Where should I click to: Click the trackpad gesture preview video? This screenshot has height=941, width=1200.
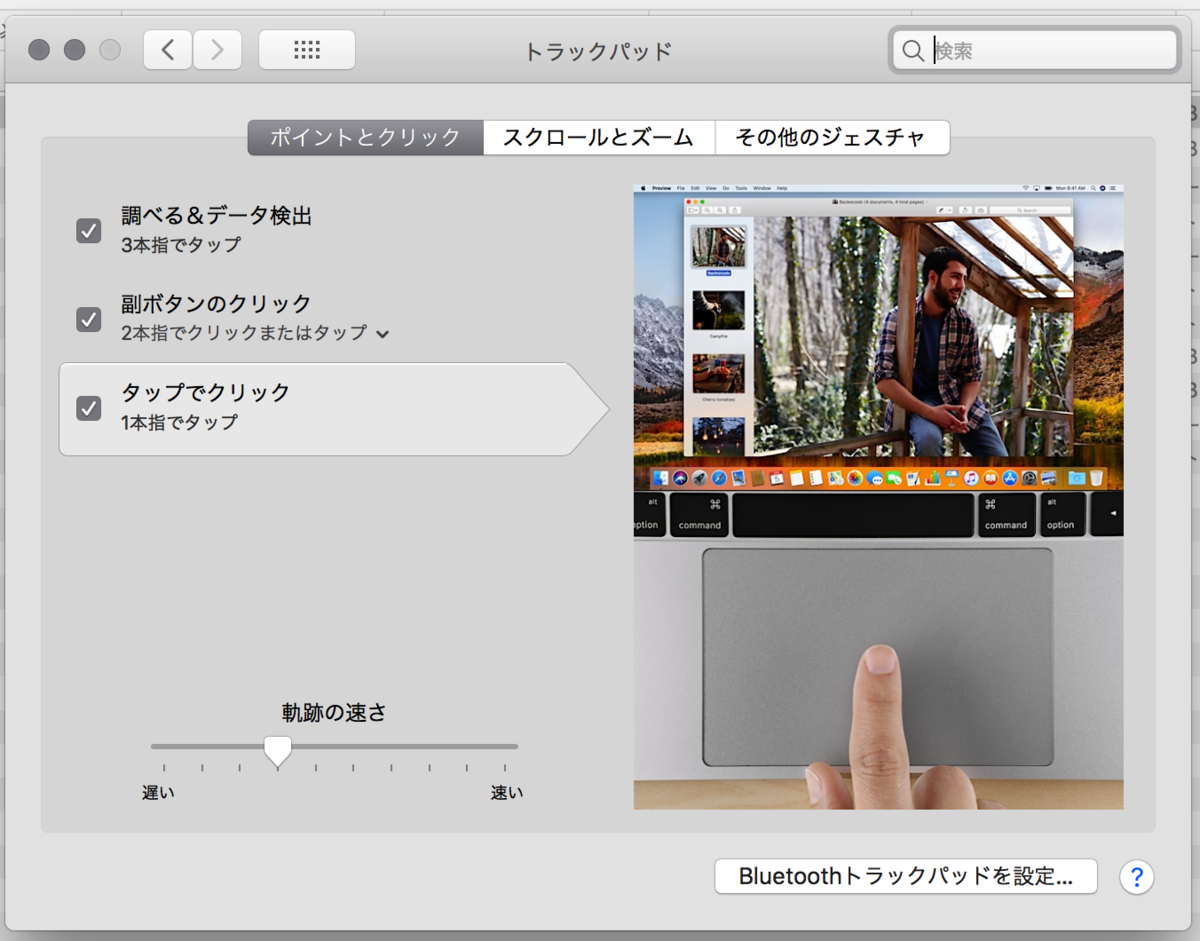click(x=878, y=496)
